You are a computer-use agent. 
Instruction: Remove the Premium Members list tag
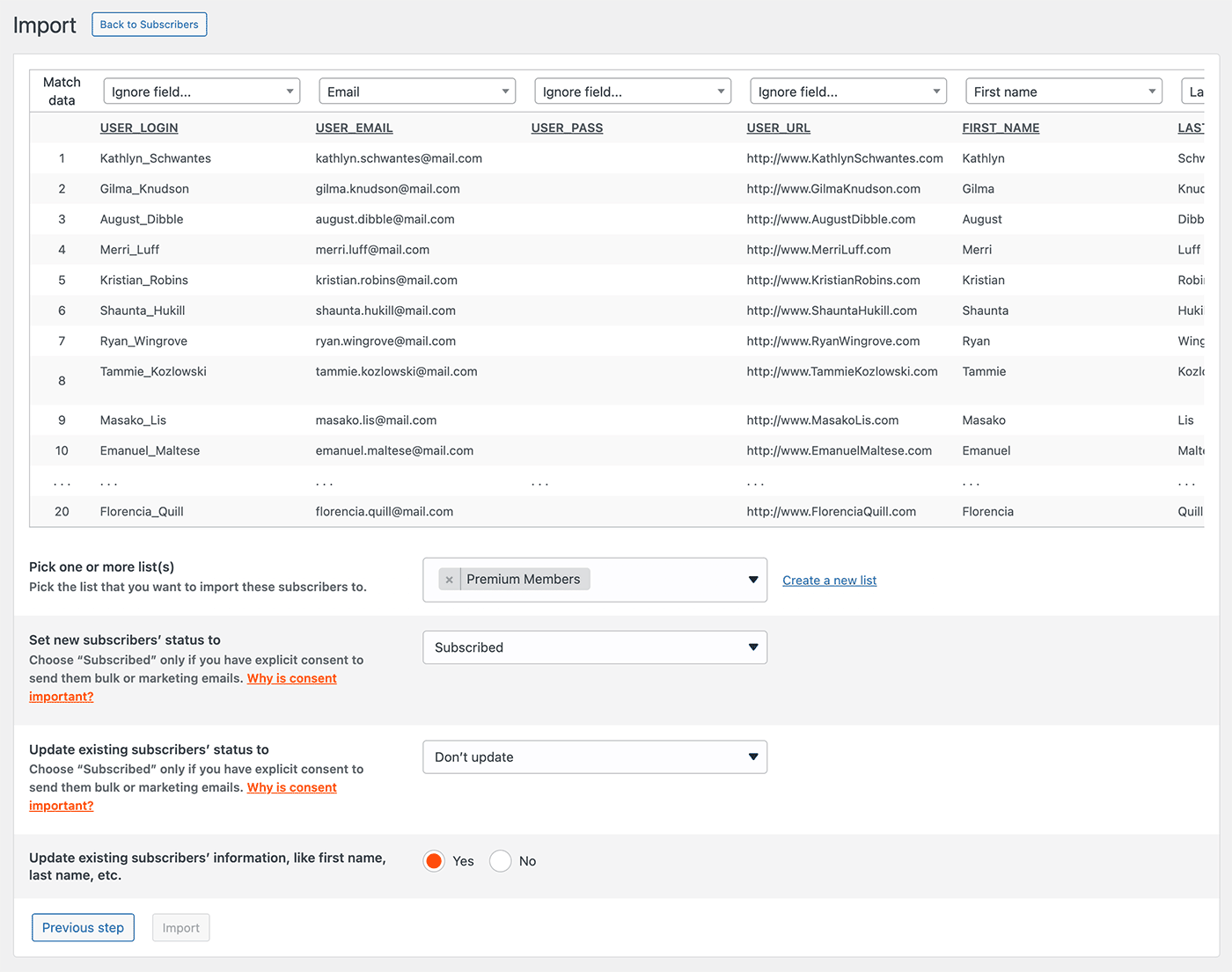(x=450, y=579)
